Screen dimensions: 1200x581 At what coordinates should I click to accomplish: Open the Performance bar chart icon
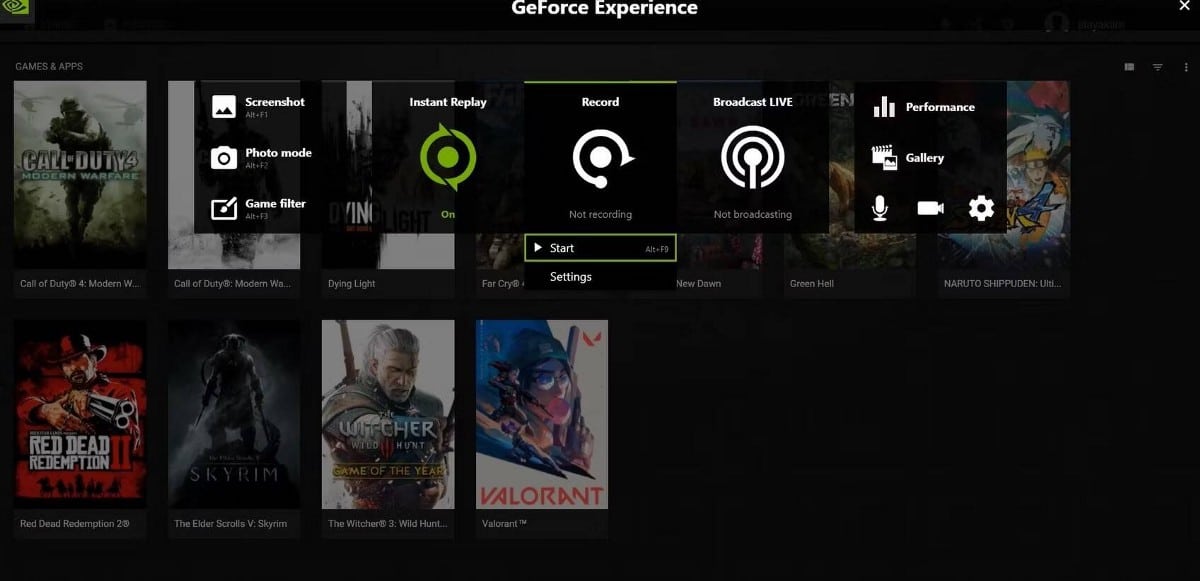pyautogui.click(x=884, y=107)
